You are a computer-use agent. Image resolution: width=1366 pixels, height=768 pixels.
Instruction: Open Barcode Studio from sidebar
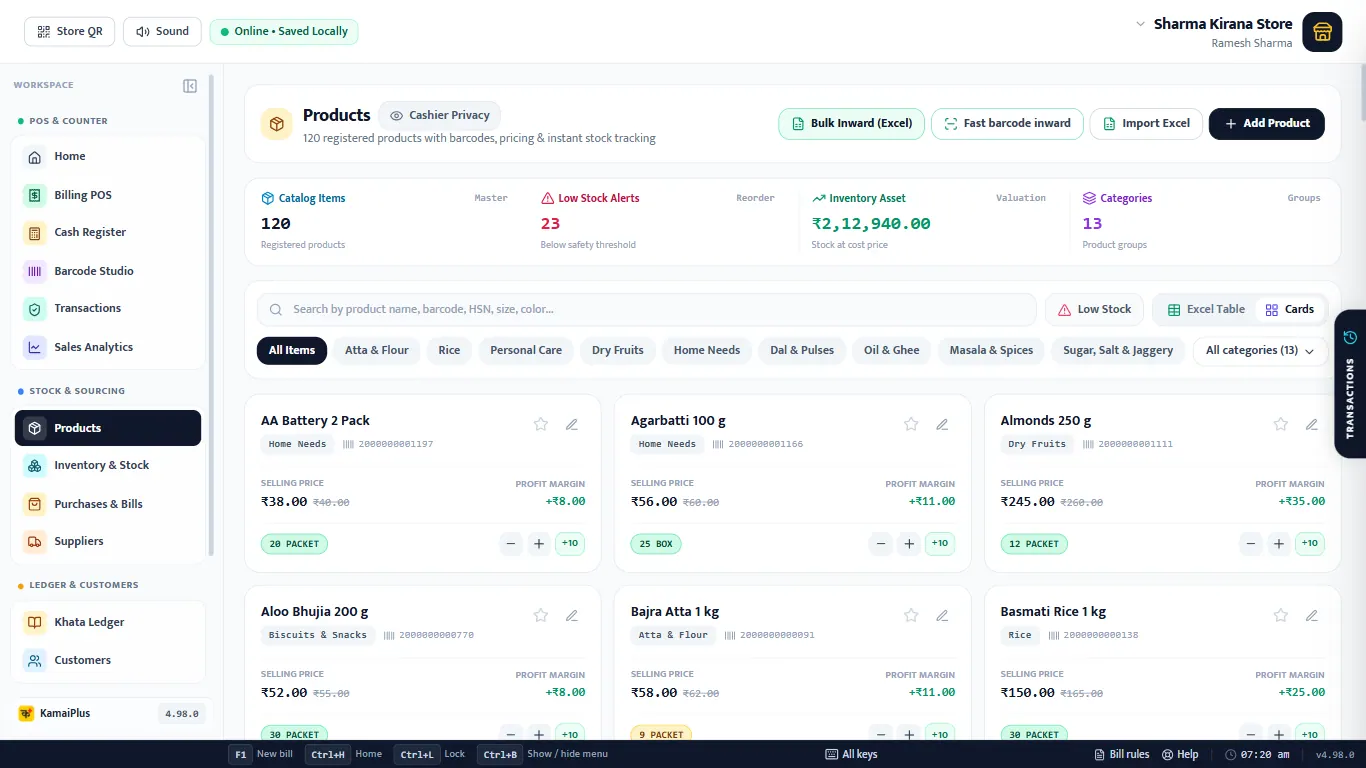[108, 271]
